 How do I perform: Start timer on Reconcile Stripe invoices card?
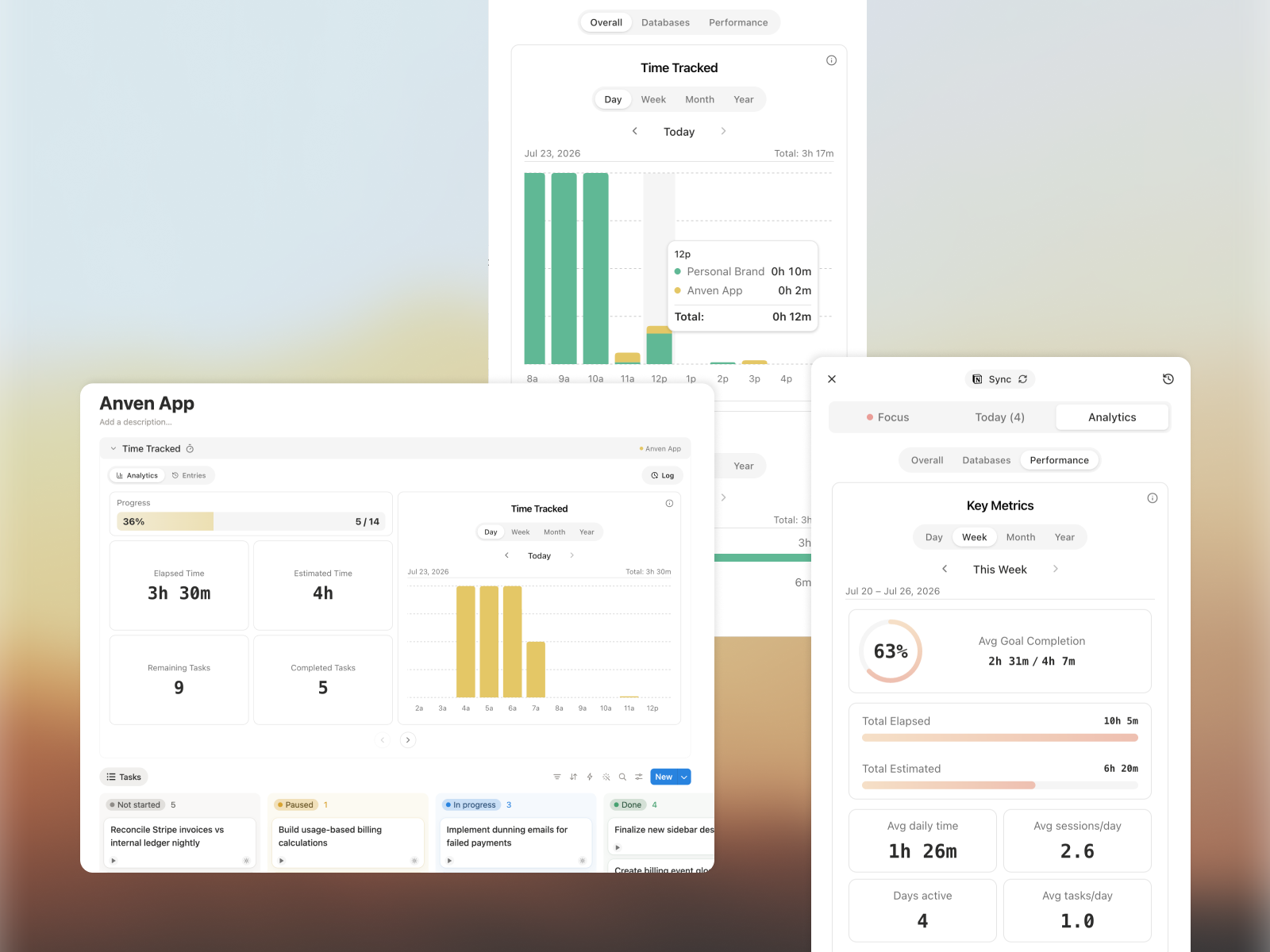(x=114, y=861)
